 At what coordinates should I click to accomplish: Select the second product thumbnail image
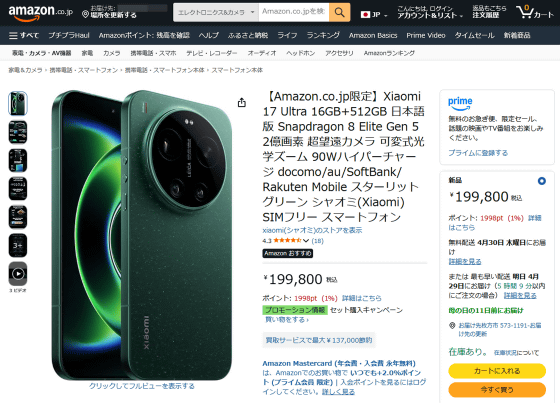[x=18, y=132]
